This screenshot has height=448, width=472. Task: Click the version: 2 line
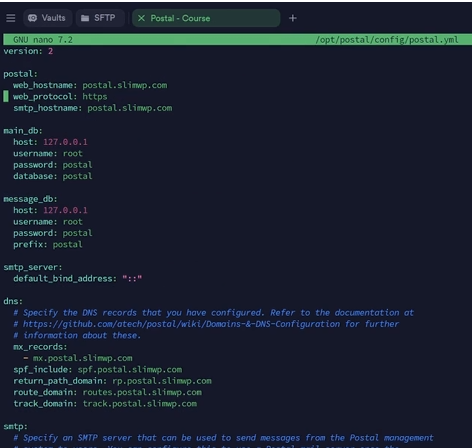(28, 51)
